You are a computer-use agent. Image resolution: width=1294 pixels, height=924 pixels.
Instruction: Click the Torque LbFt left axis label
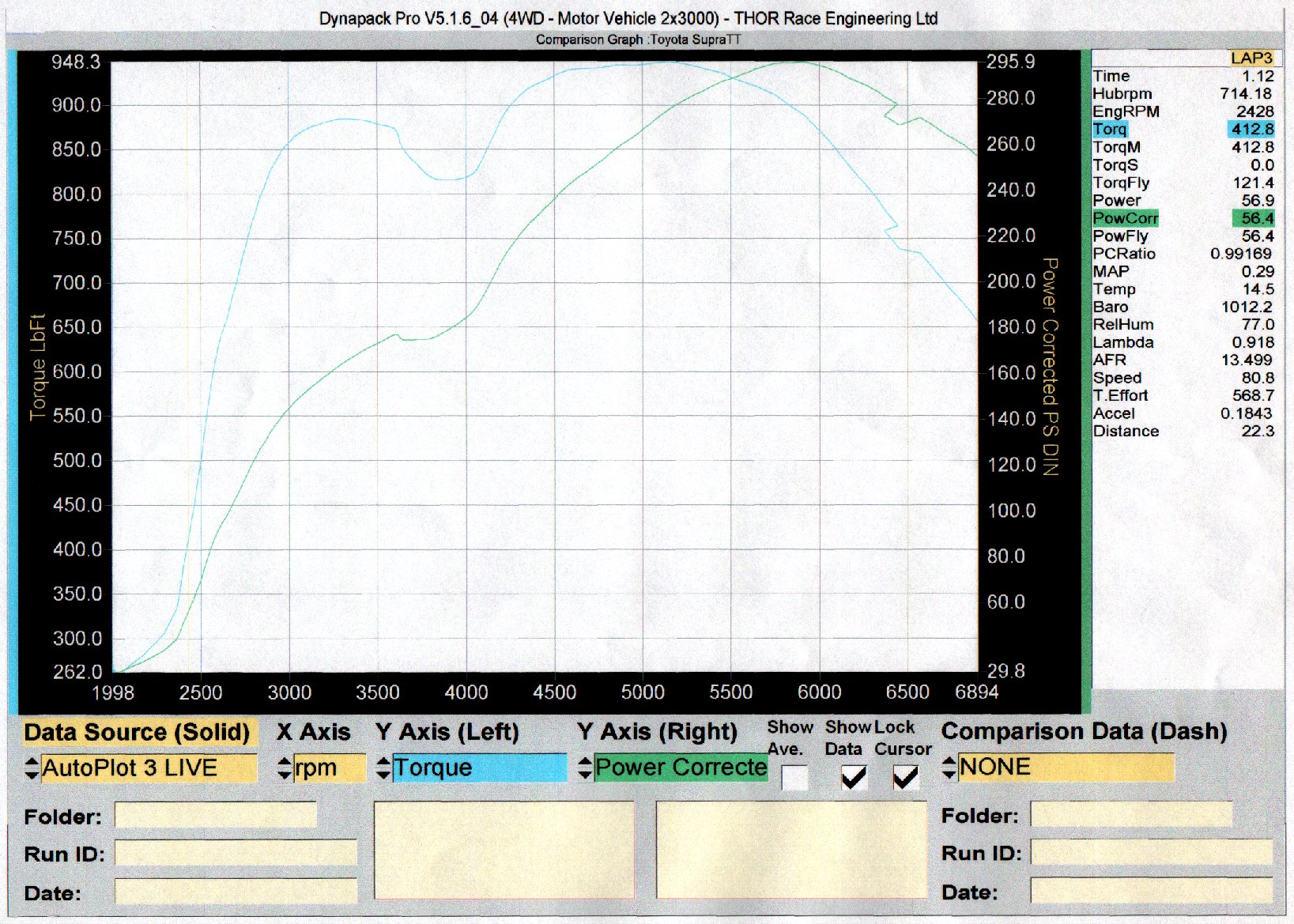pos(37,368)
